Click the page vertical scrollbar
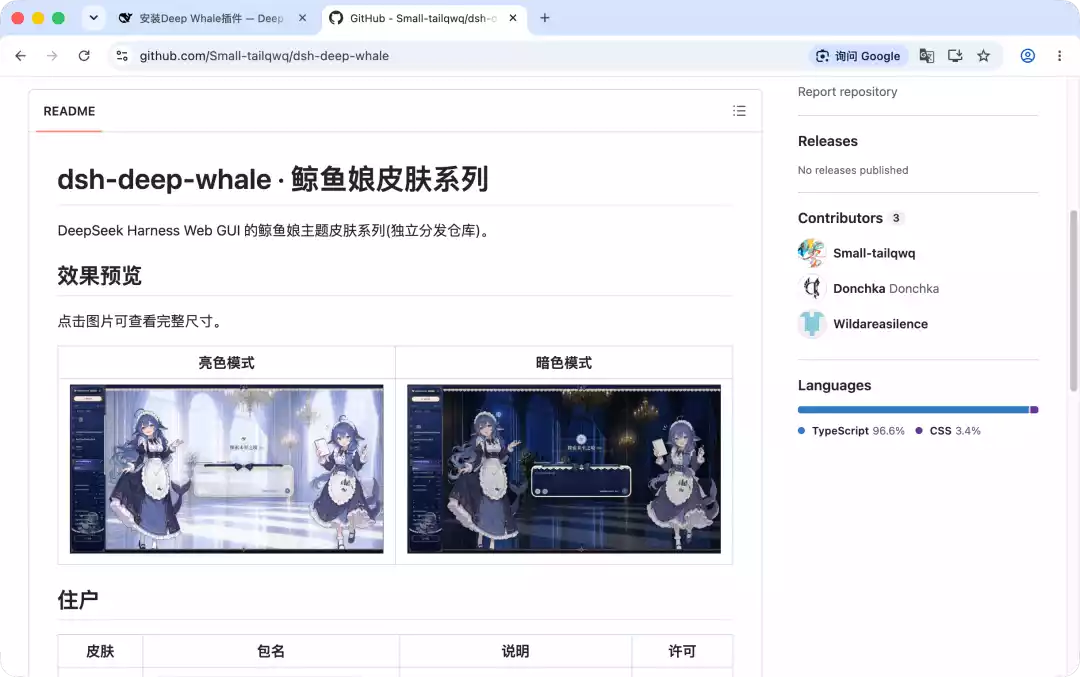The height and width of the screenshot is (677, 1080). click(1073, 300)
